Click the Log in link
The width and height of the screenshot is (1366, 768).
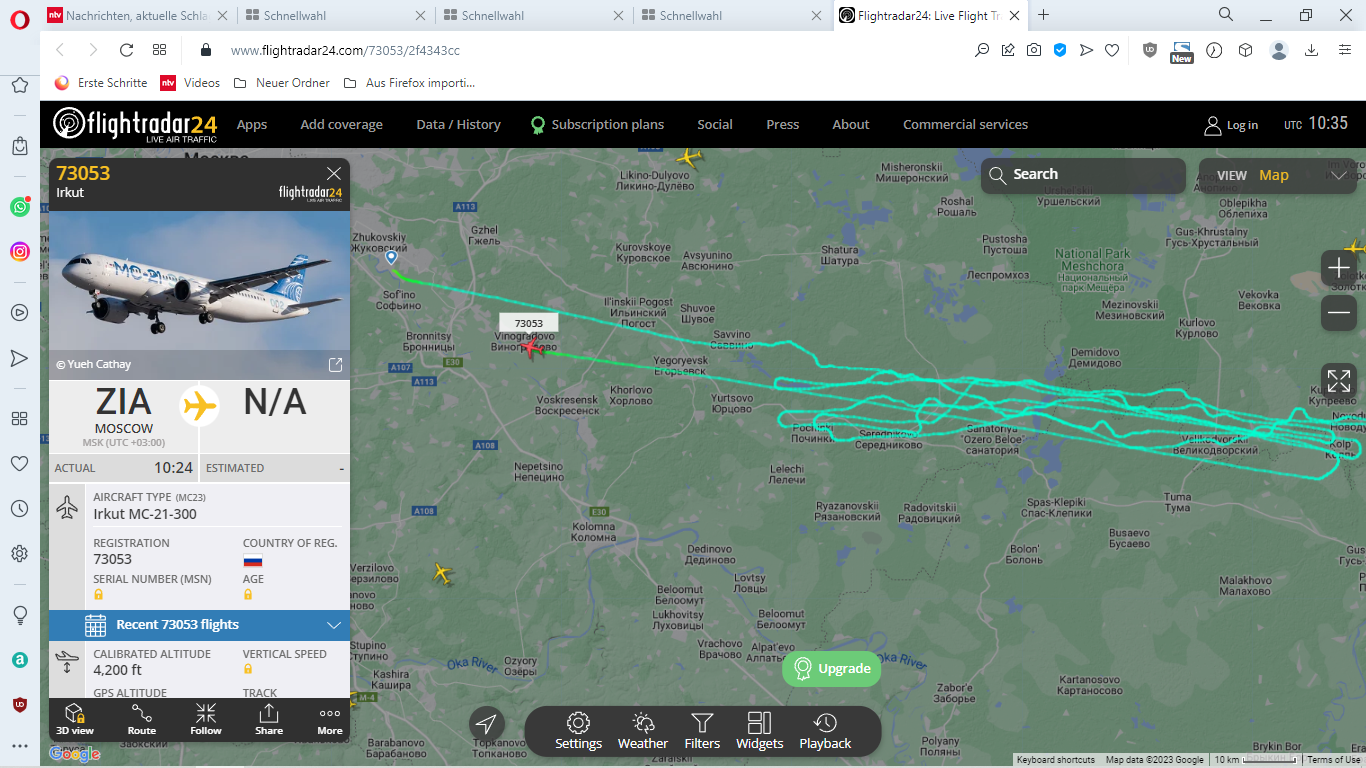pos(1231,125)
